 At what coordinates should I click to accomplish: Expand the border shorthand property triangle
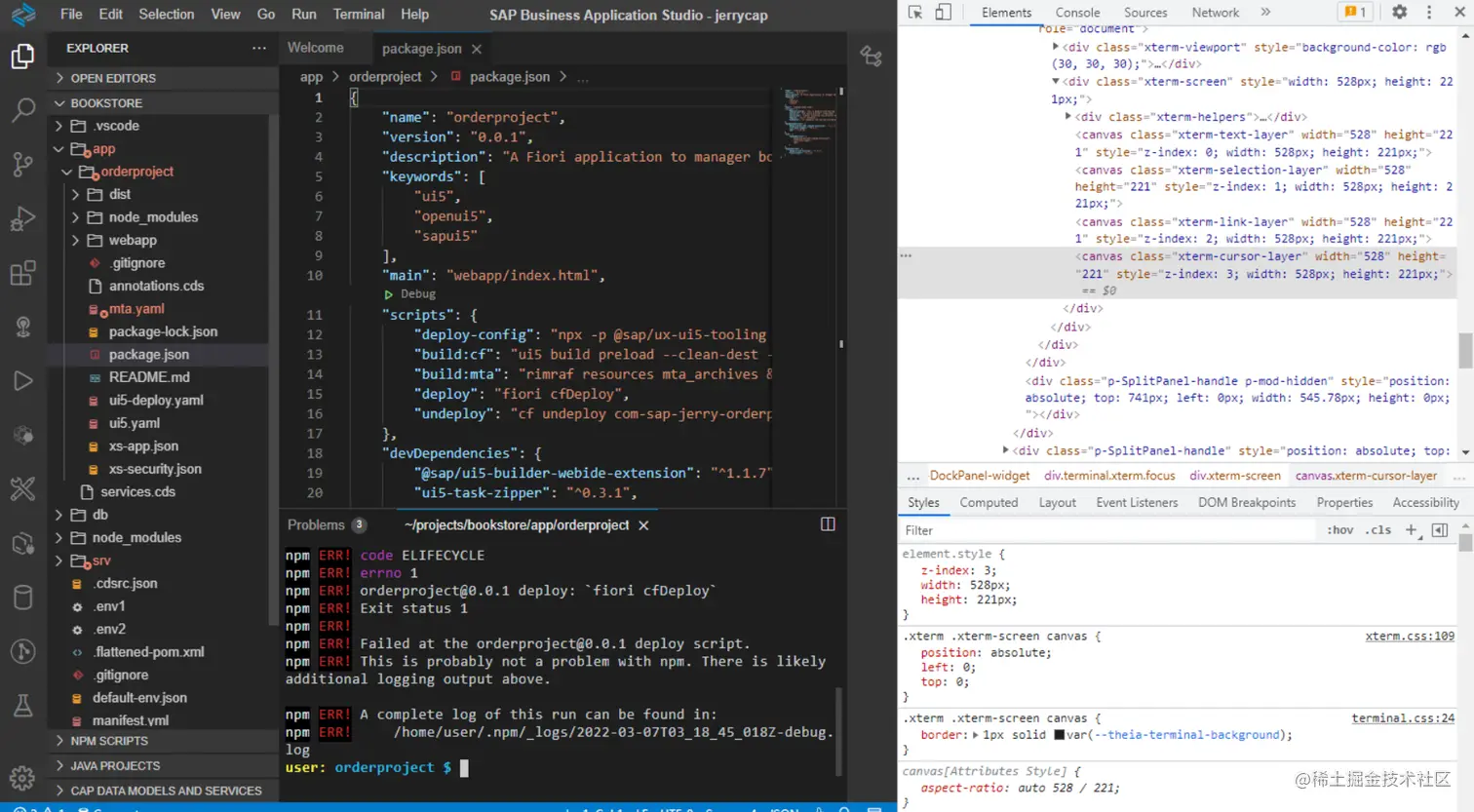(976, 735)
